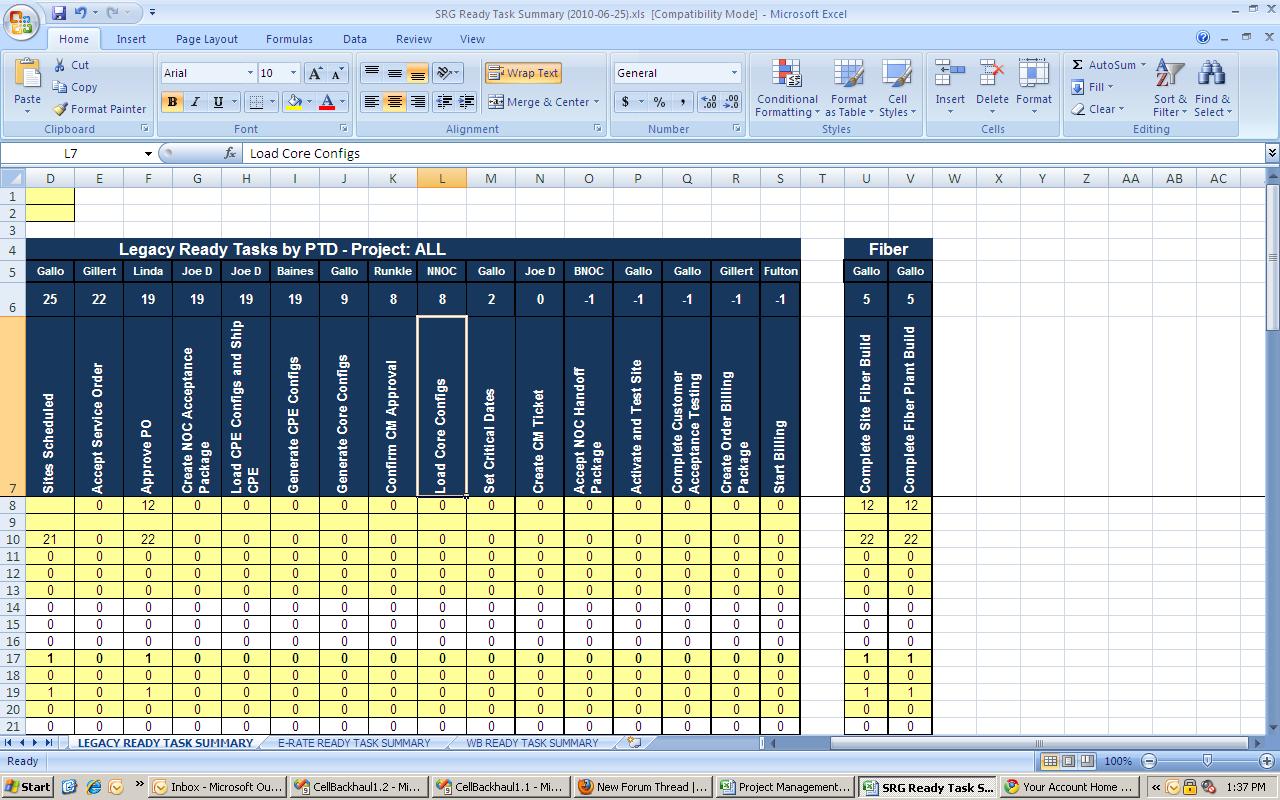Open Clear button in Editing group
The height and width of the screenshot is (800, 1280).
[x=1097, y=109]
